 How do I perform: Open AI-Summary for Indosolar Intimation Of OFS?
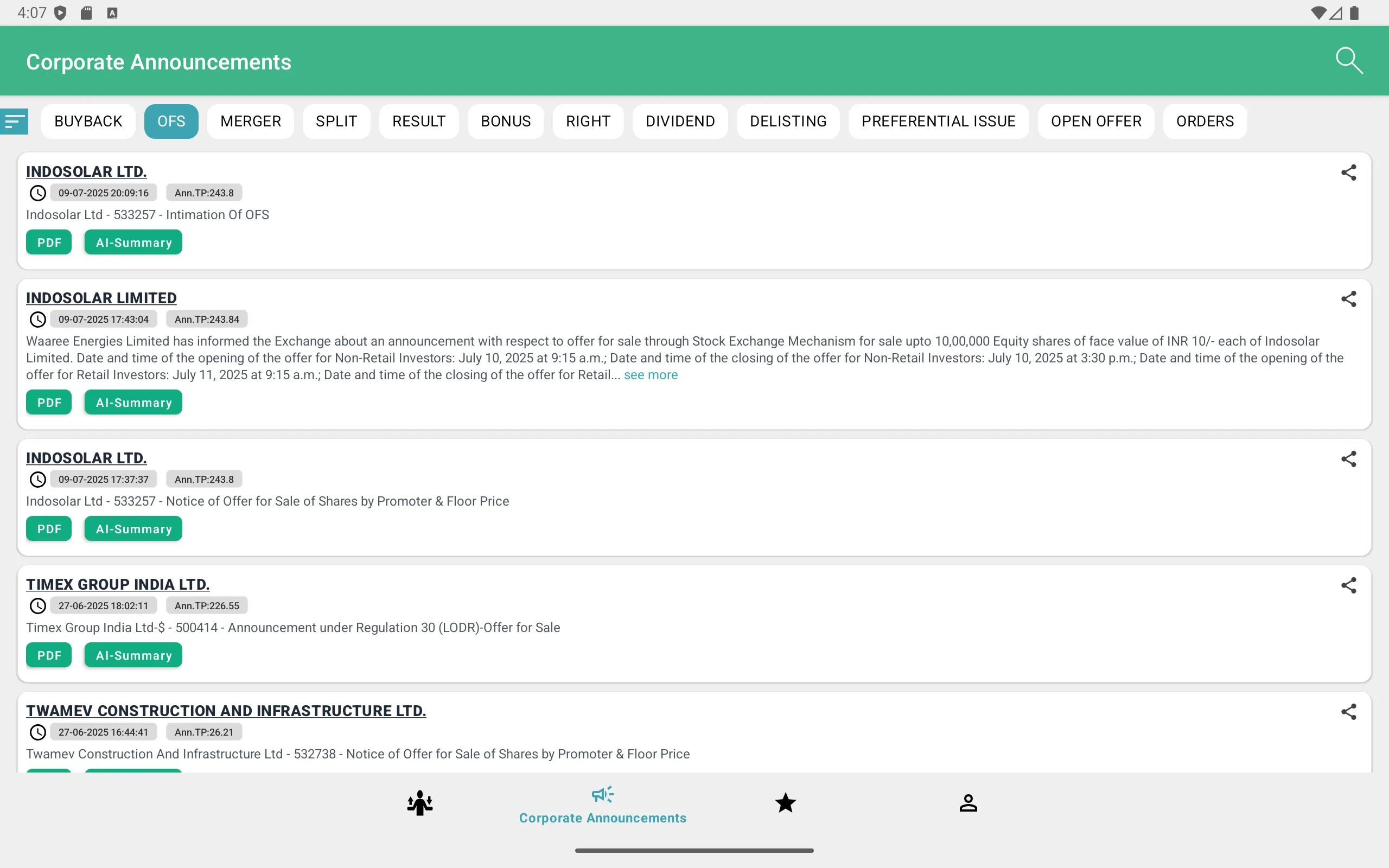[133, 242]
